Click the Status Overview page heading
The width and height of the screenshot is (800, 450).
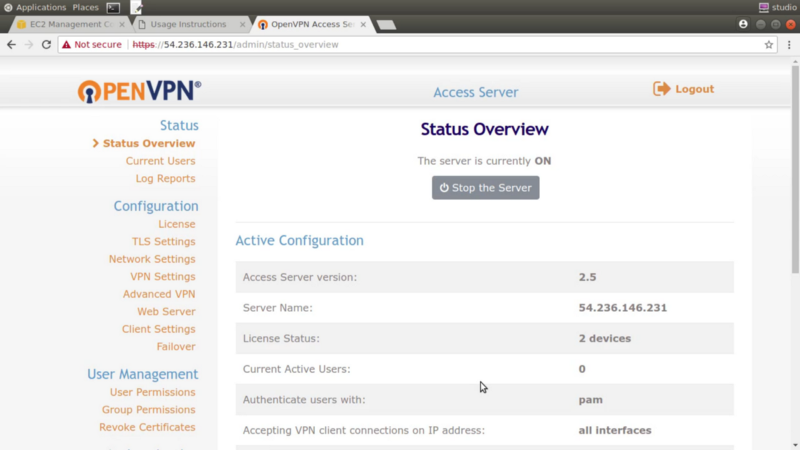pyautogui.click(x=484, y=129)
